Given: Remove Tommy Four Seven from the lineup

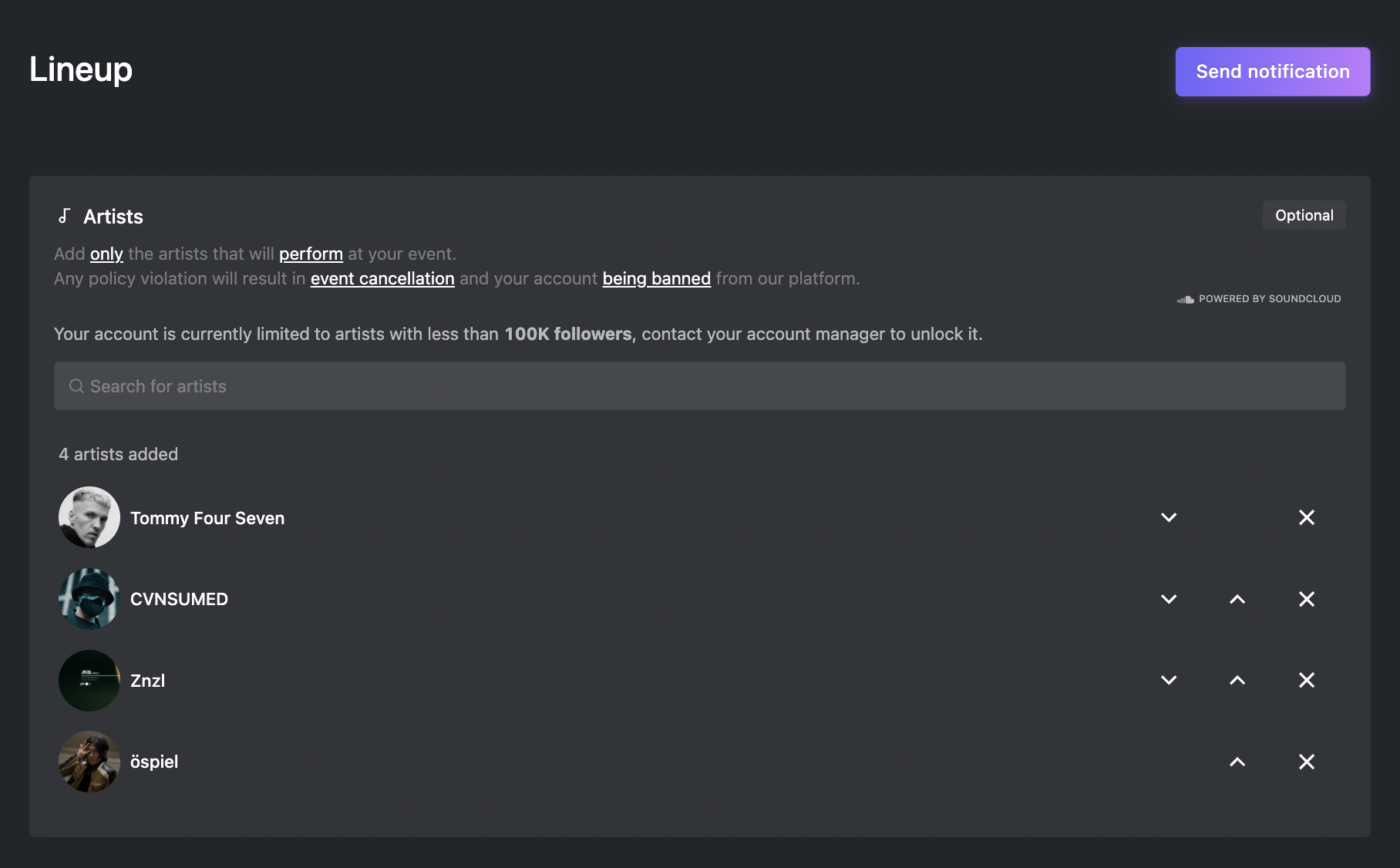Looking at the screenshot, I should (1306, 517).
